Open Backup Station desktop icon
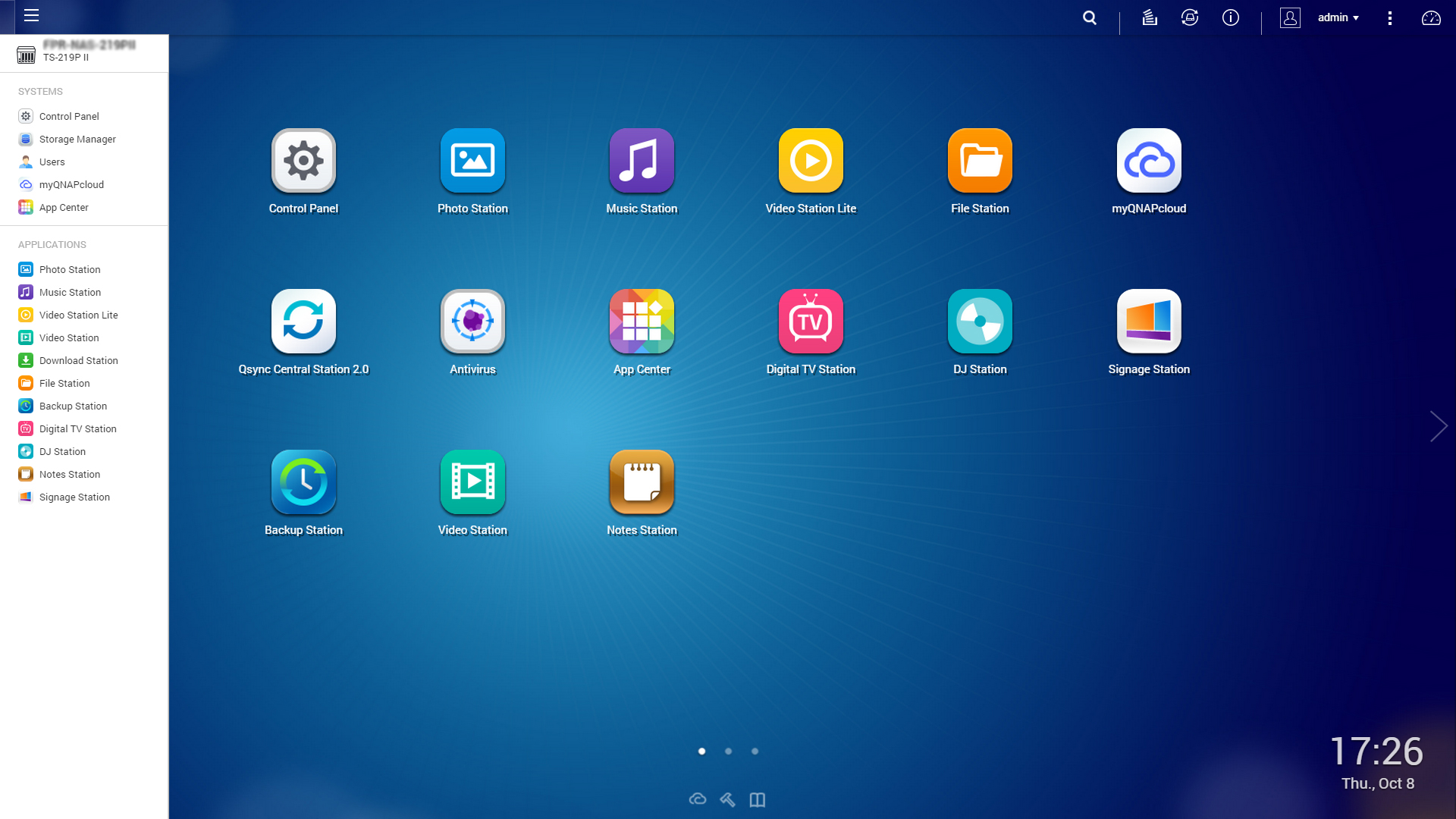 303,482
